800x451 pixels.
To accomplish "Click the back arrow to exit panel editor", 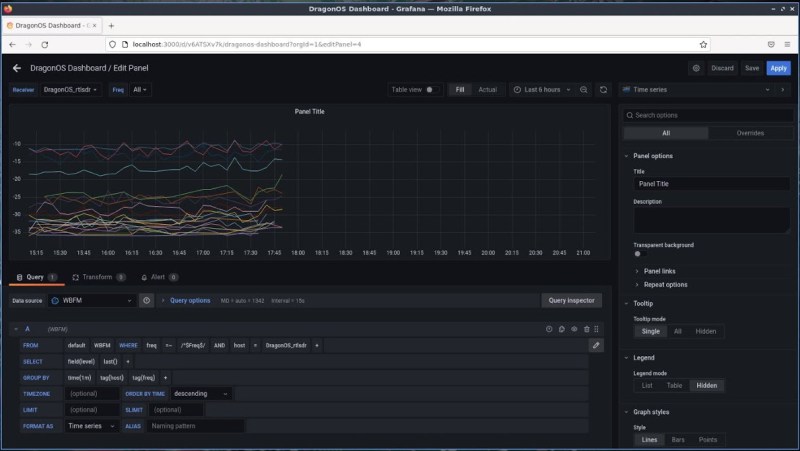I will (17, 68).
